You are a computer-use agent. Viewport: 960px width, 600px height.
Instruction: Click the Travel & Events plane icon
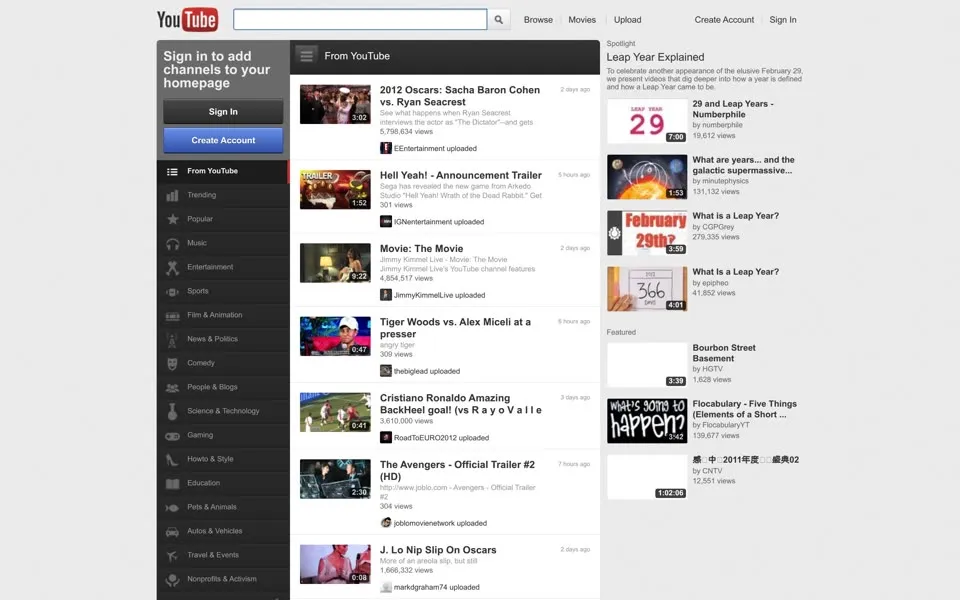[173, 555]
